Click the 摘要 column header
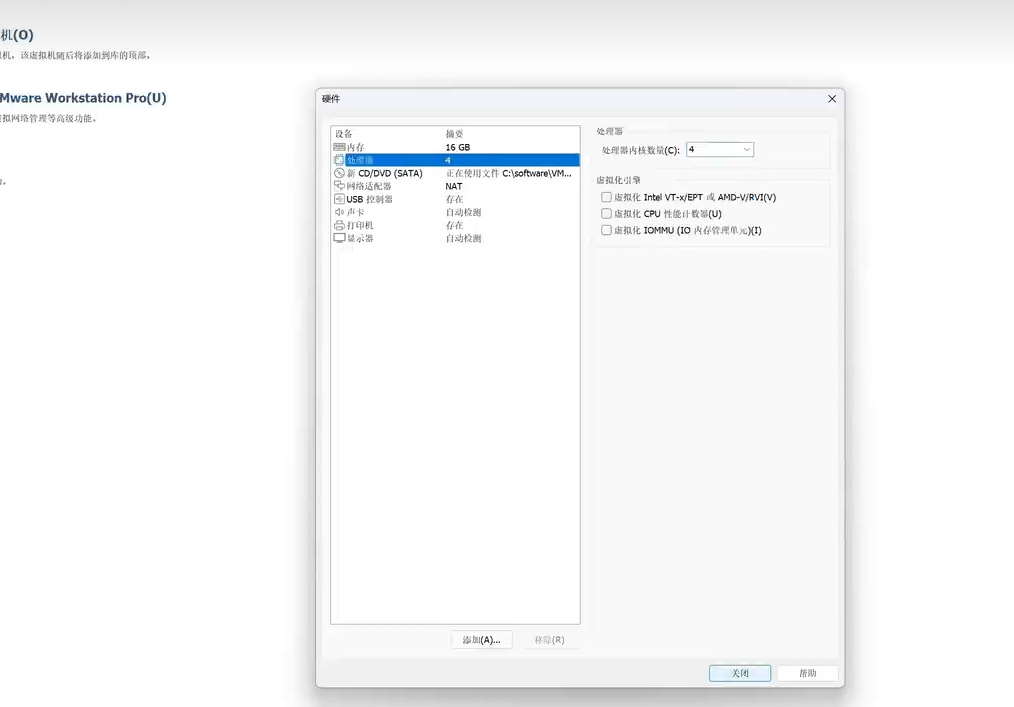 [455, 134]
